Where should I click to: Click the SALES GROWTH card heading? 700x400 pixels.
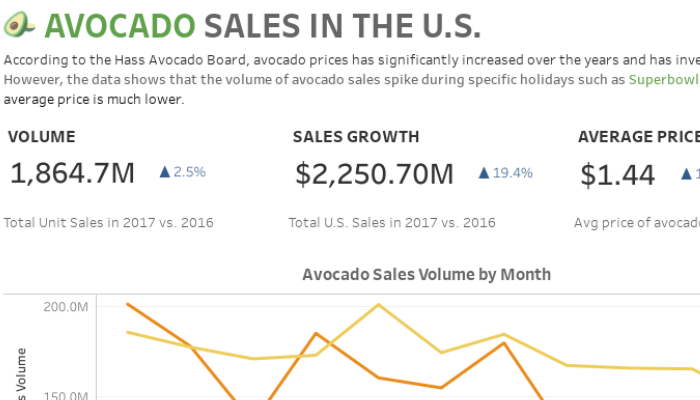[356, 137]
